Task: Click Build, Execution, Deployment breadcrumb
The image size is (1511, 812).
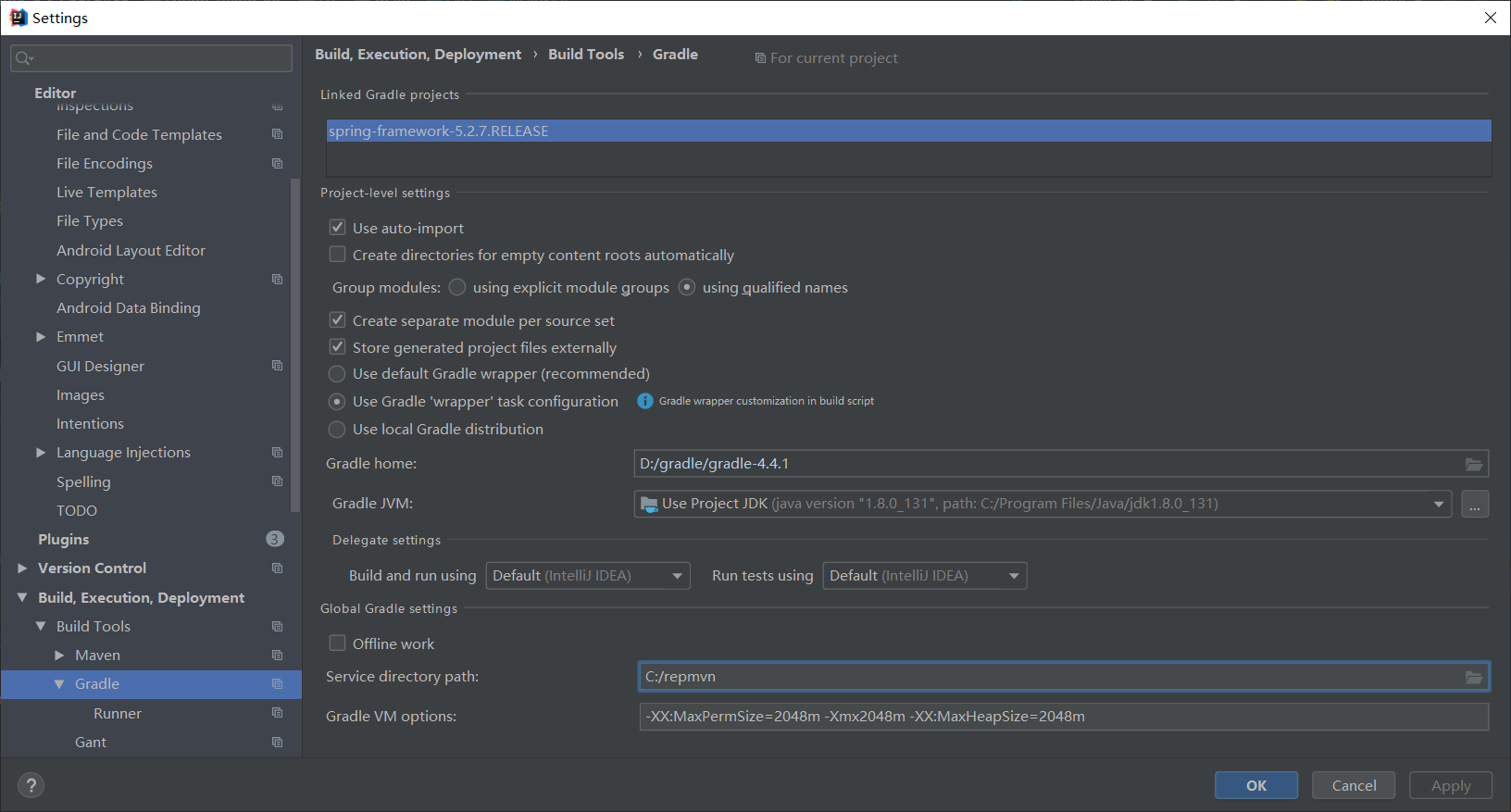Action: coord(418,54)
